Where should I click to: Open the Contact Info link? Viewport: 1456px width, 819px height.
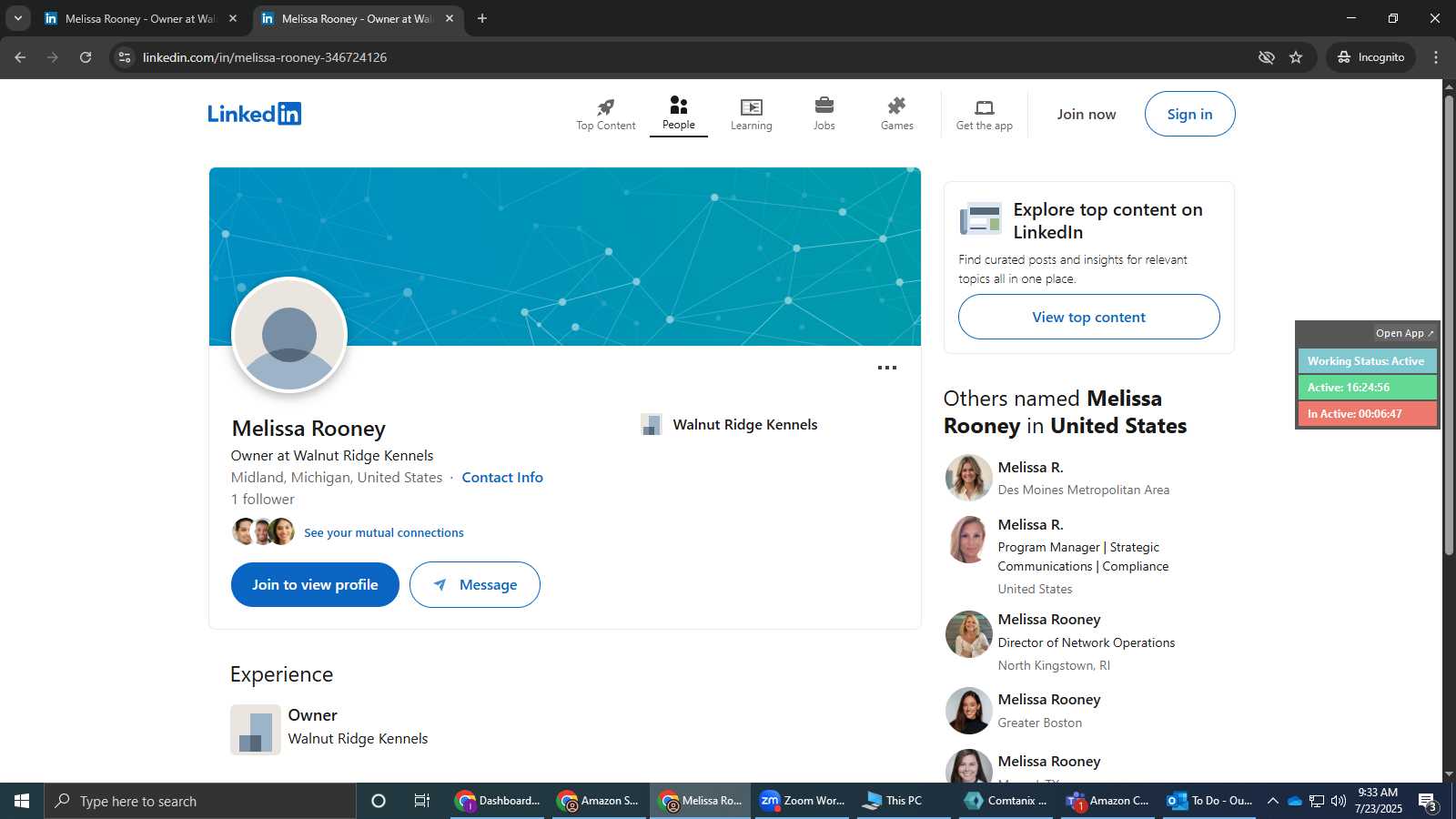[502, 477]
